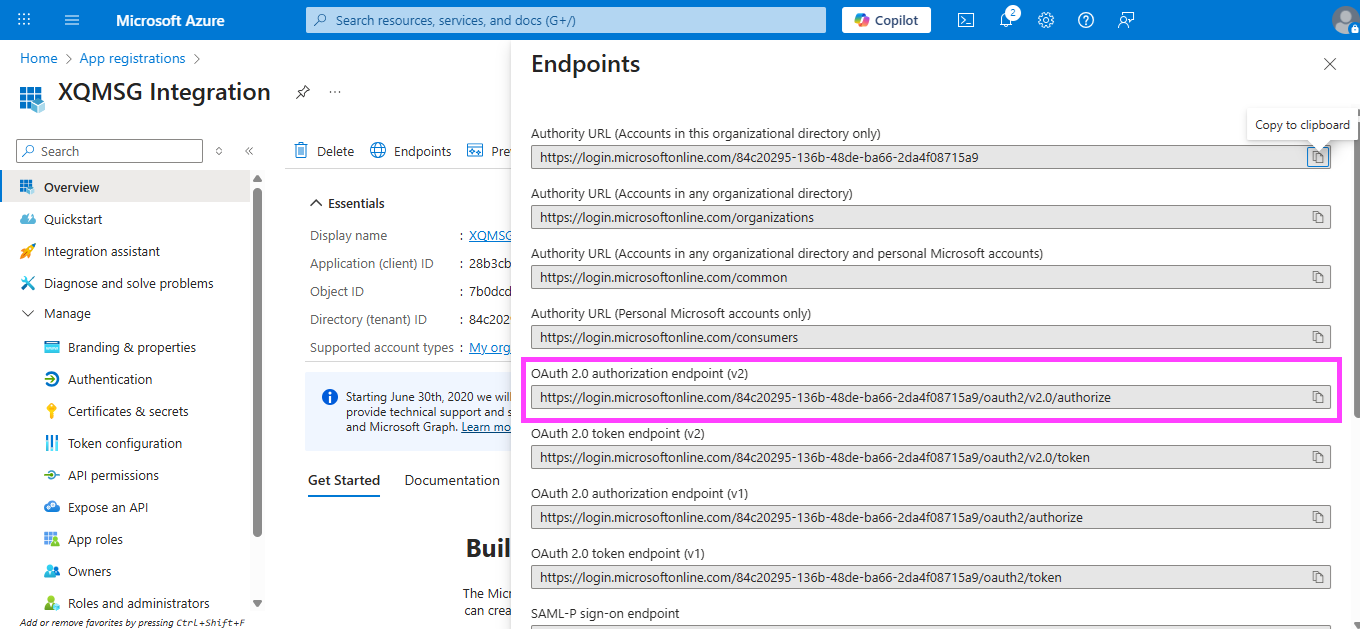This screenshot has height=629, width=1360.
Task: Open the notifications bell icon
Action: click(1006, 20)
